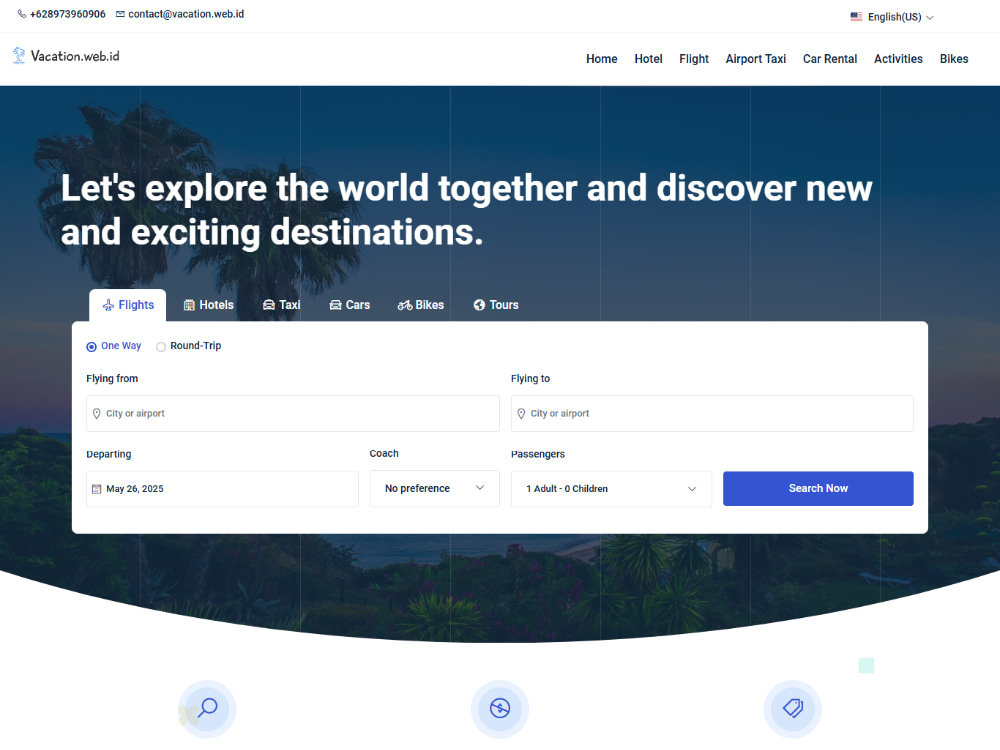Viewport: 1000px width, 750px height.
Task: Focus the Flying to city field
Action: (x=712, y=414)
